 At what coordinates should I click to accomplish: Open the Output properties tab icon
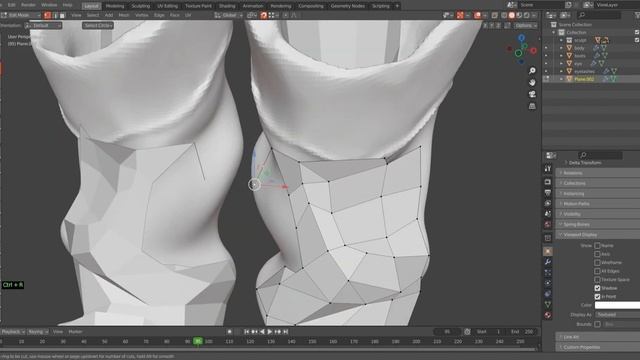(548, 193)
